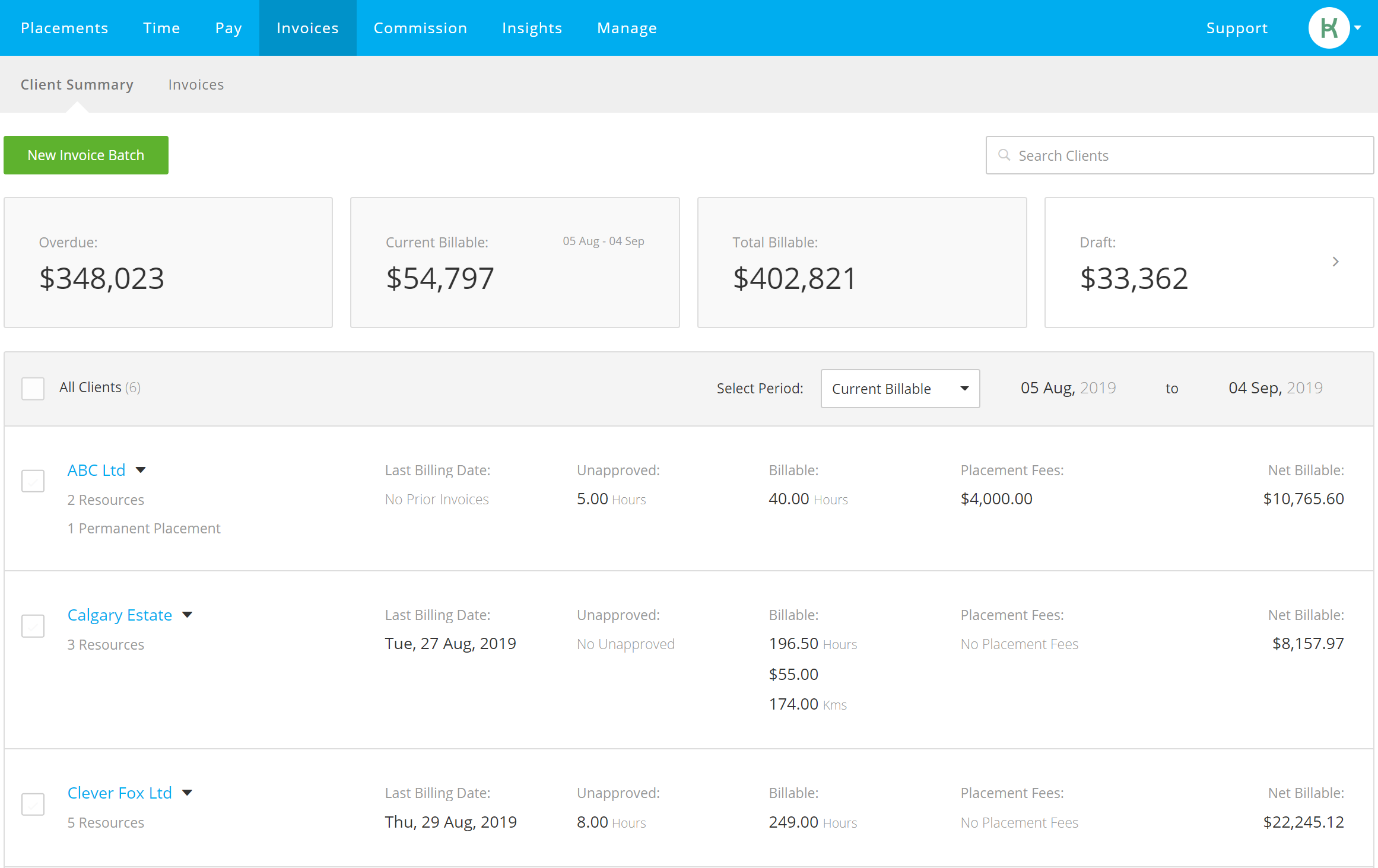Expand the Clever Fox Ltd dropdown arrow

click(x=188, y=793)
